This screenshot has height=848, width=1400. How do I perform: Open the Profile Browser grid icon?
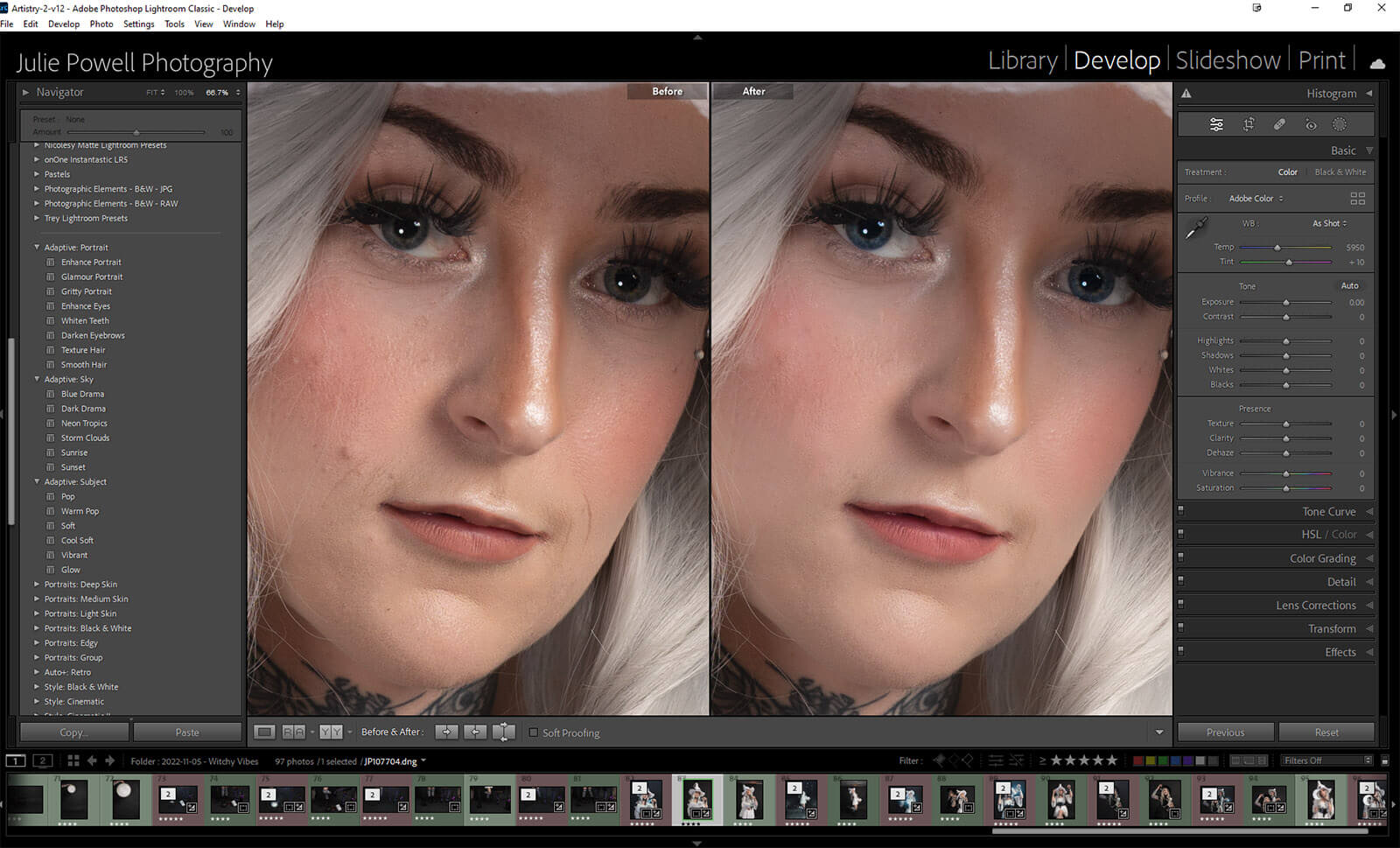click(1357, 199)
